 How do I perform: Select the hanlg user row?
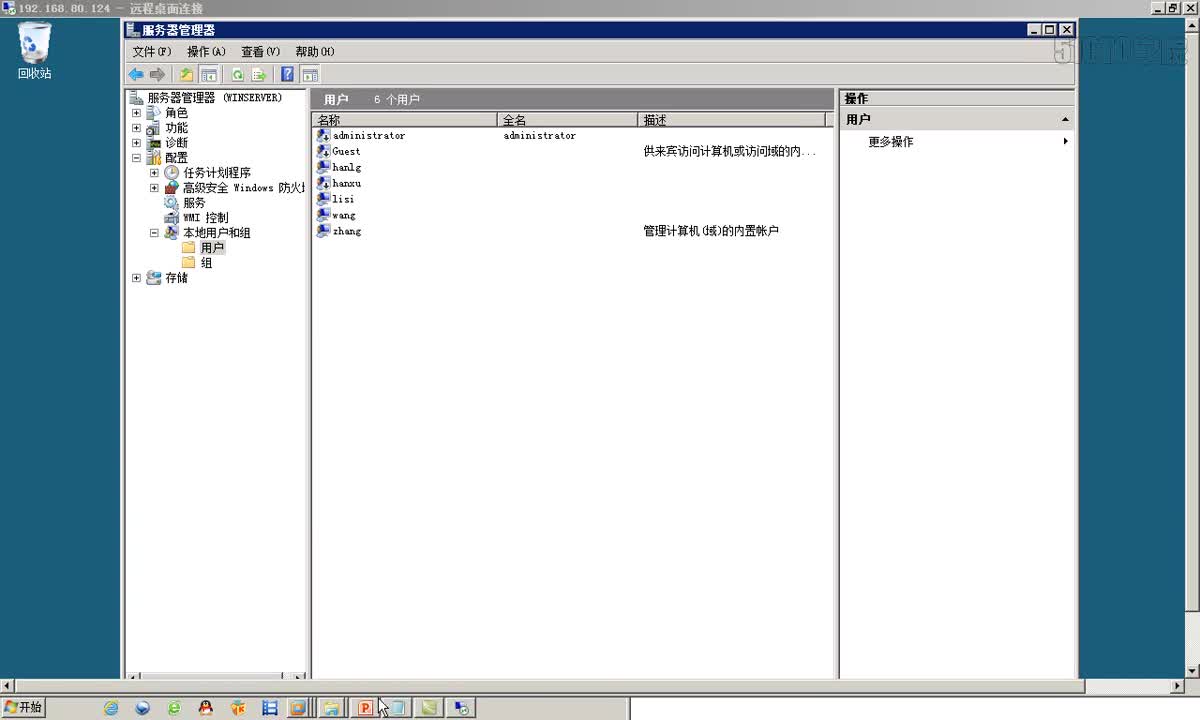tap(346, 167)
